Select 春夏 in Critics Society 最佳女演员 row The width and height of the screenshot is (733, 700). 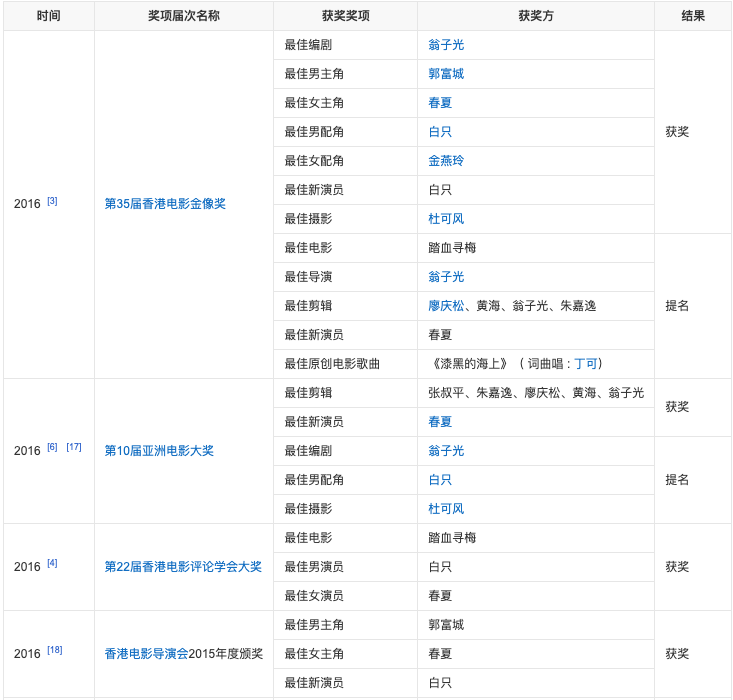pyautogui.click(x=440, y=596)
